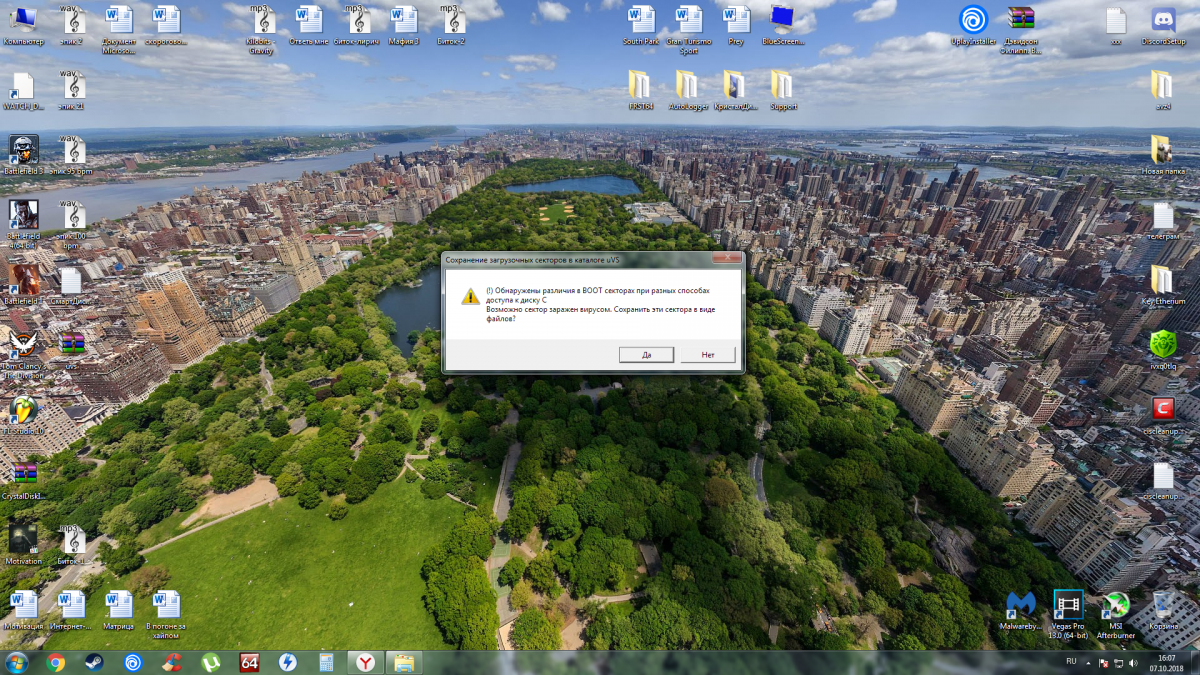Image resolution: width=1200 pixels, height=675 pixels.
Task: Click the RU language indicator
Action: click(1071, 662)
